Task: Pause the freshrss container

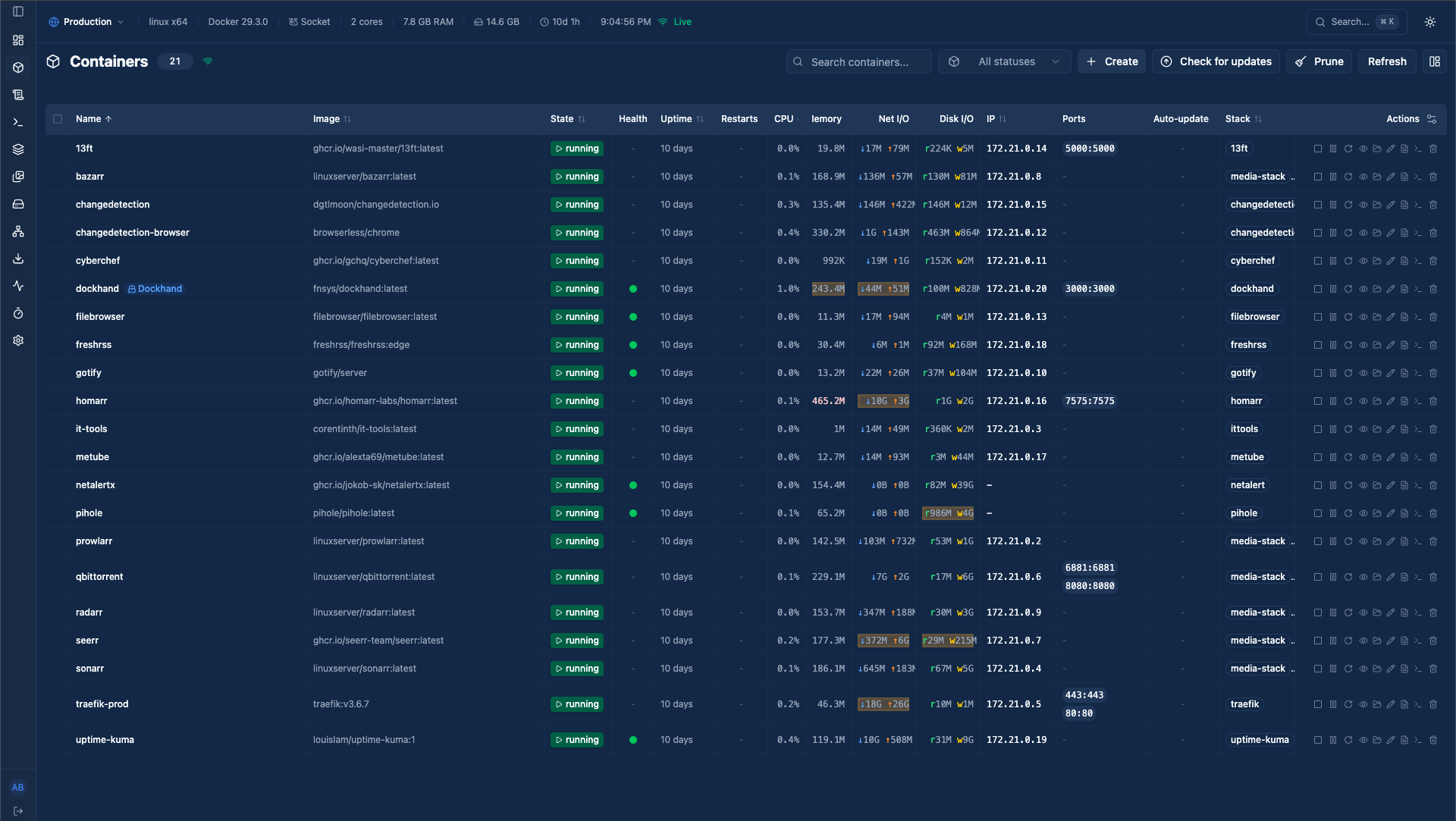Action: [x=1333, y=345]
